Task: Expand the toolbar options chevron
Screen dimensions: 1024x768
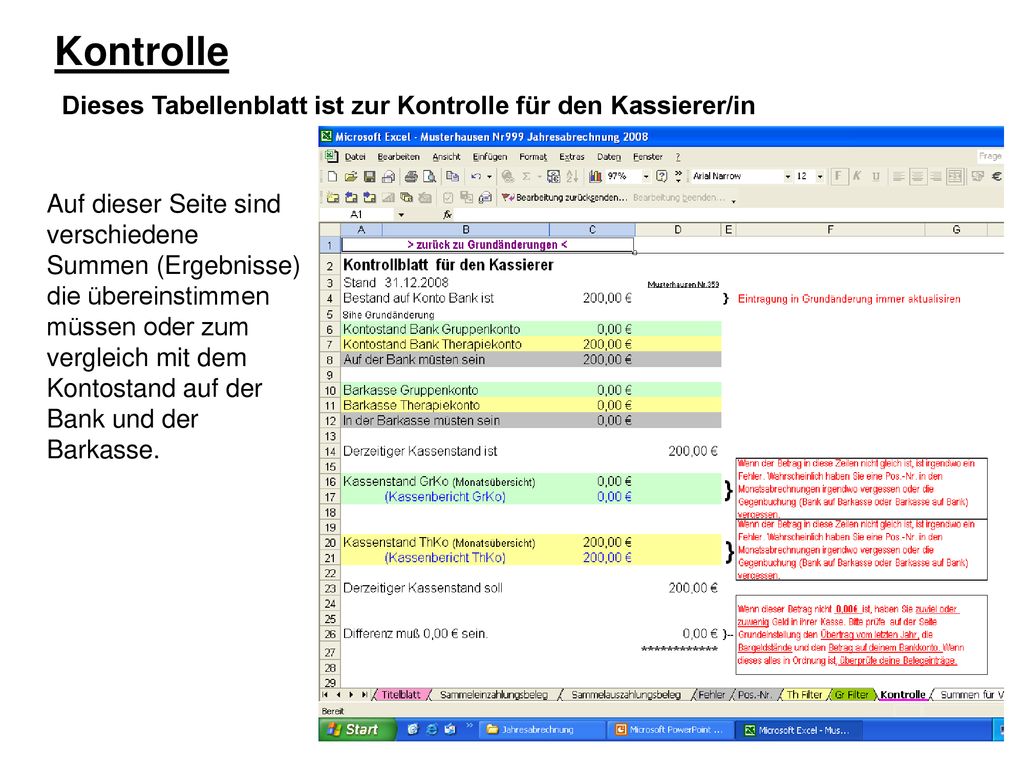Action: tap(679, 176)
